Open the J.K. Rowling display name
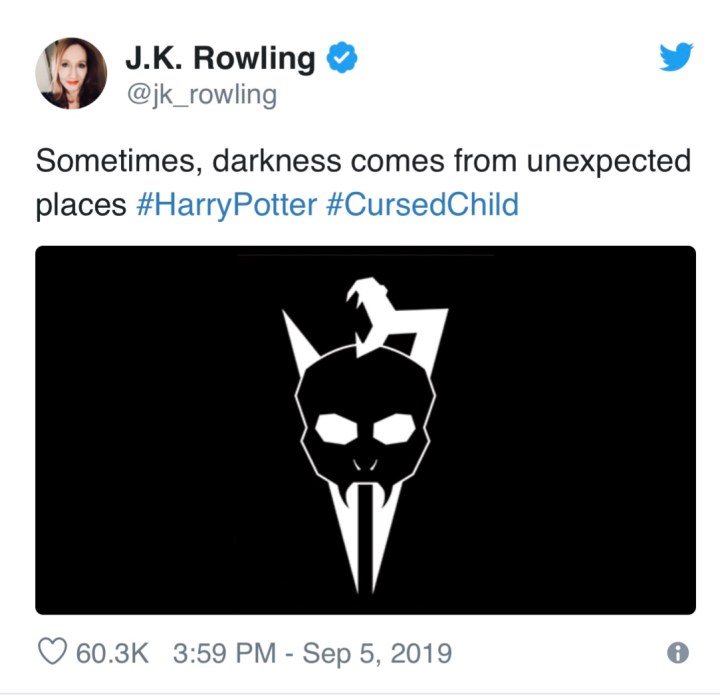 point(219,60)
